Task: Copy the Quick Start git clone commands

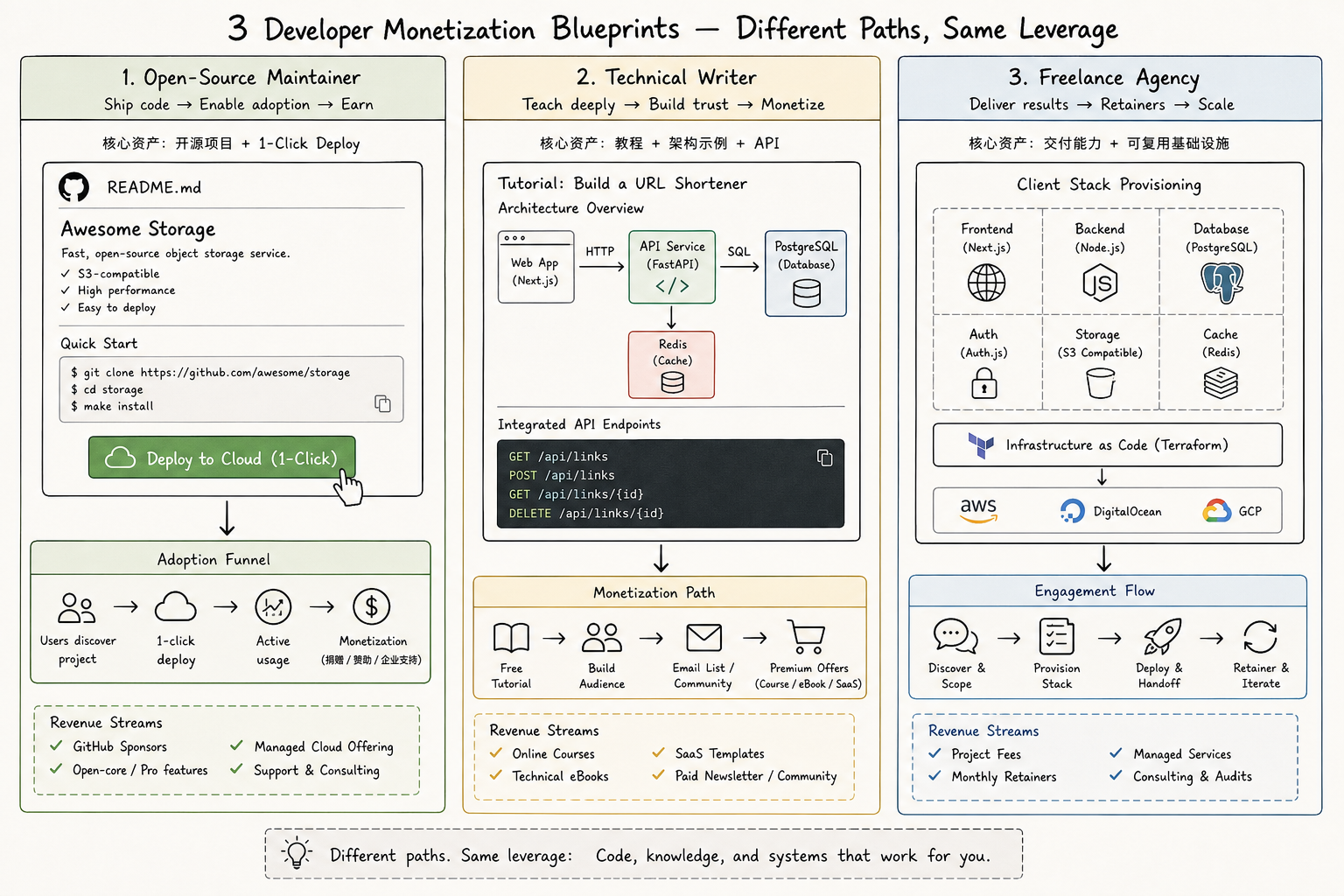Action: [x=382, y=403]
